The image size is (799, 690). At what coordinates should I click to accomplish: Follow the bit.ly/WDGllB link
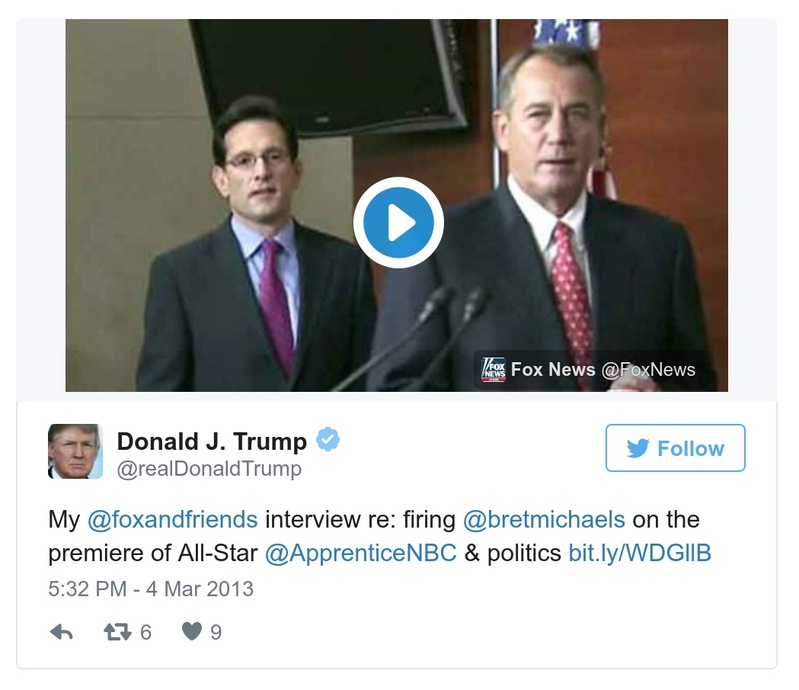point(639,552)
